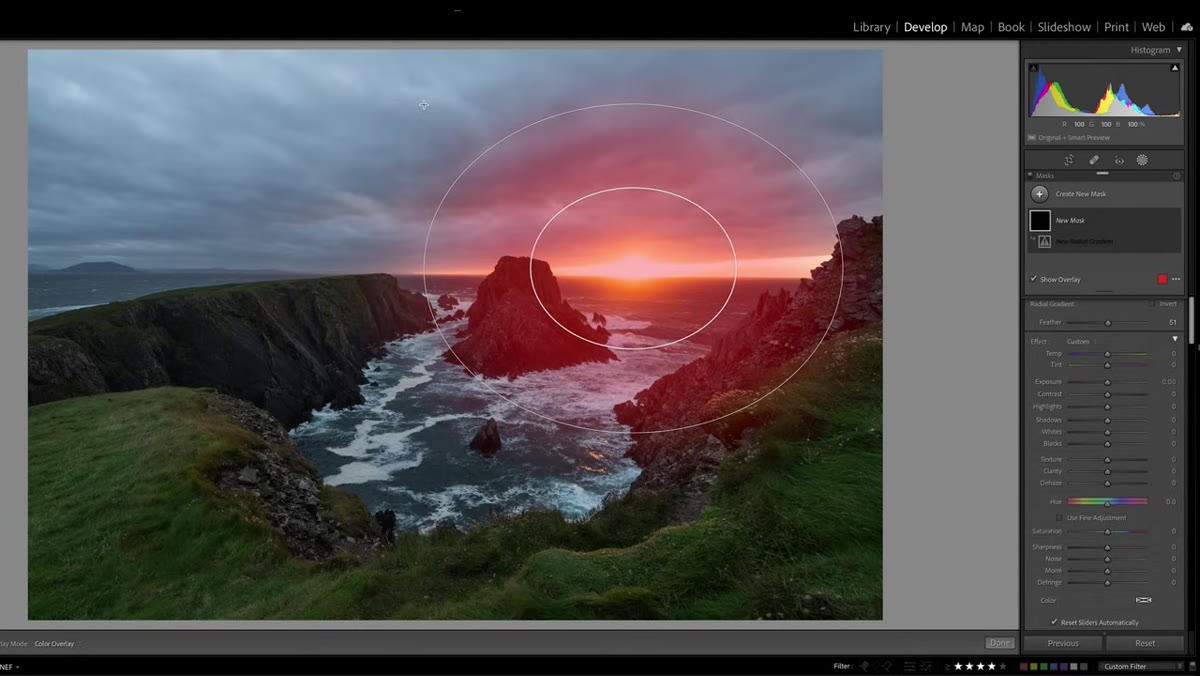The width and height of the screenshot is (1200, 676).
Task: Open the overlay options three-dot menu
Action: [1176, 279]
